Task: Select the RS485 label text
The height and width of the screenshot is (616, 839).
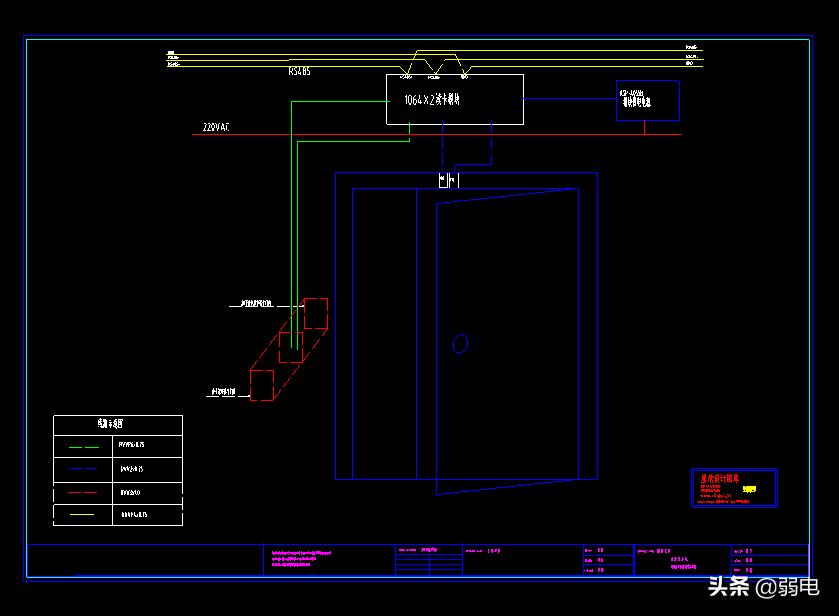Action: pos(299,71)
